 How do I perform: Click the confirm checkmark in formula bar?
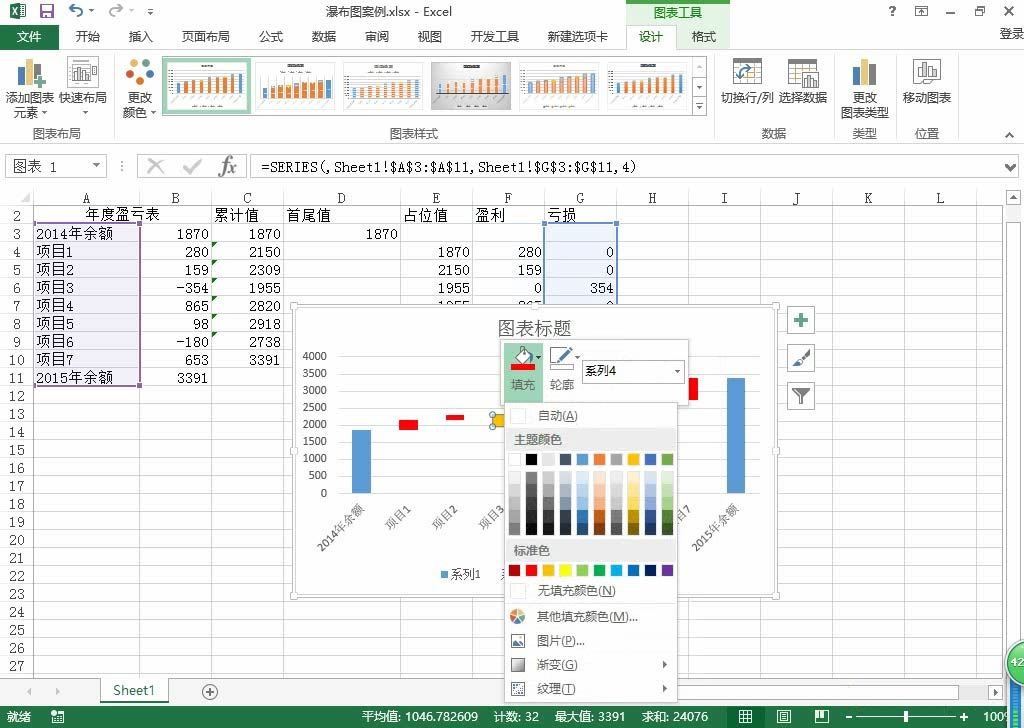point(192,166)
